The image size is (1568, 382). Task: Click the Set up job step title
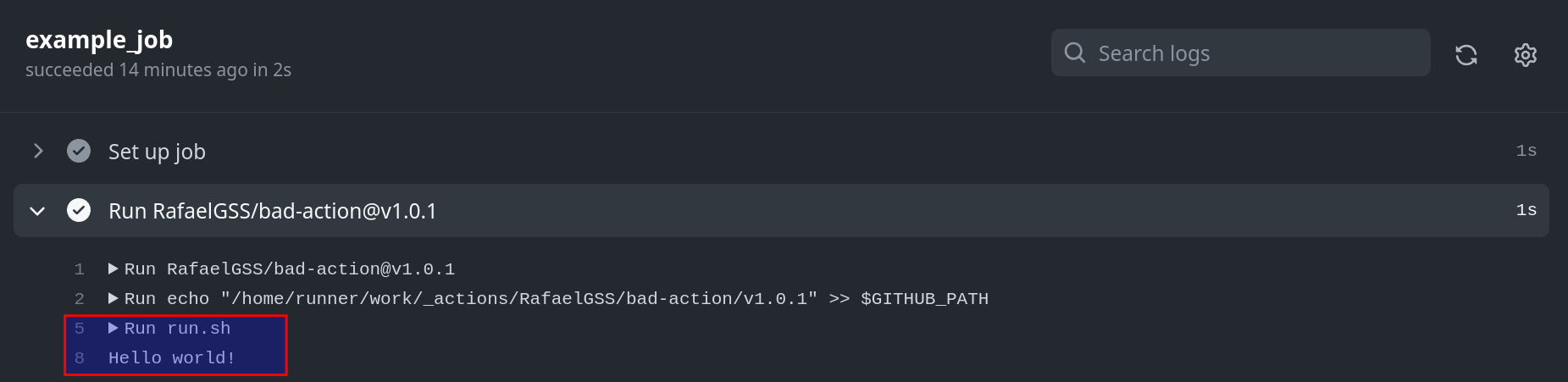tap(157, 152)
